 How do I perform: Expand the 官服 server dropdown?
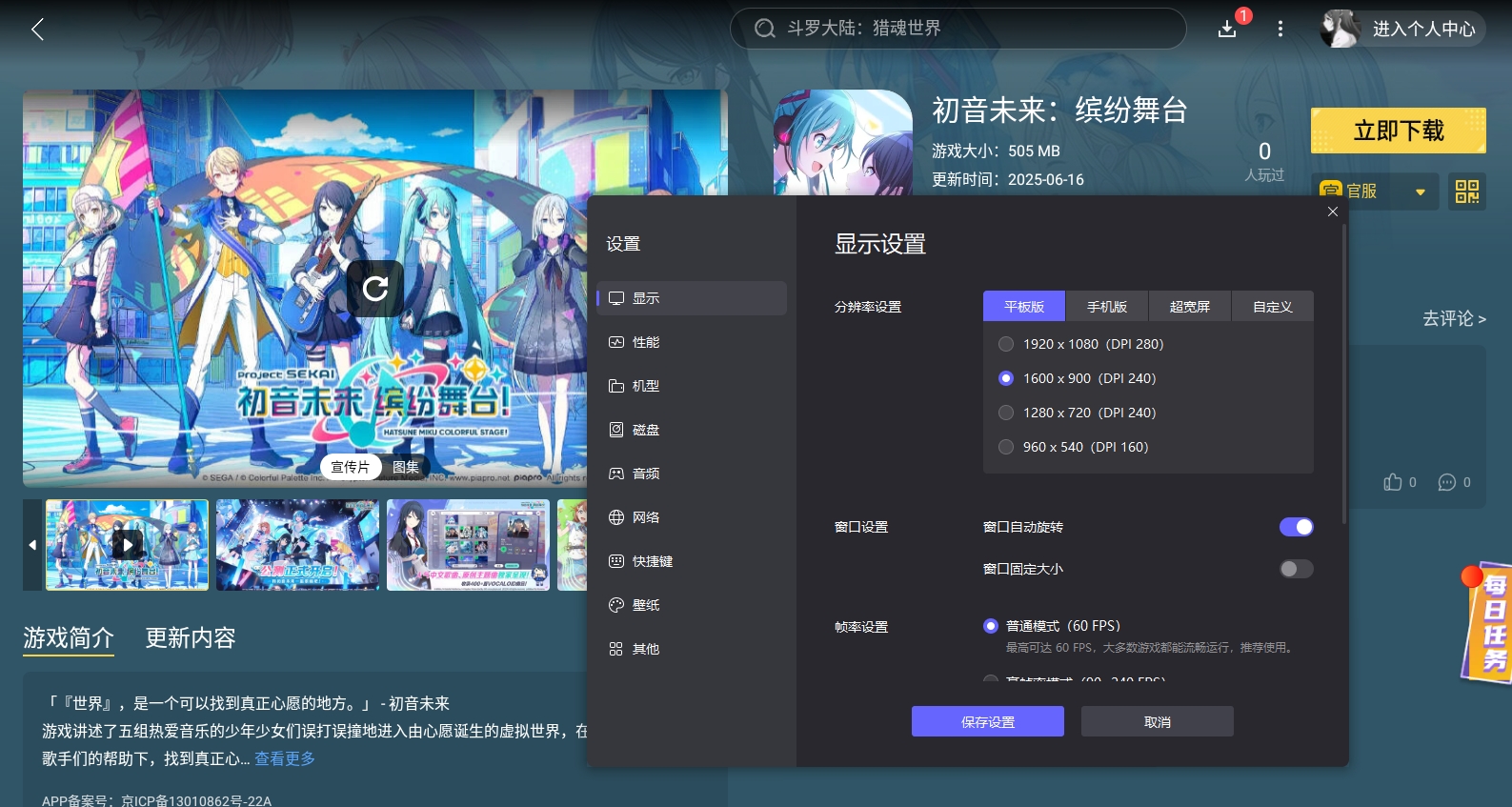click(1374, 192)
